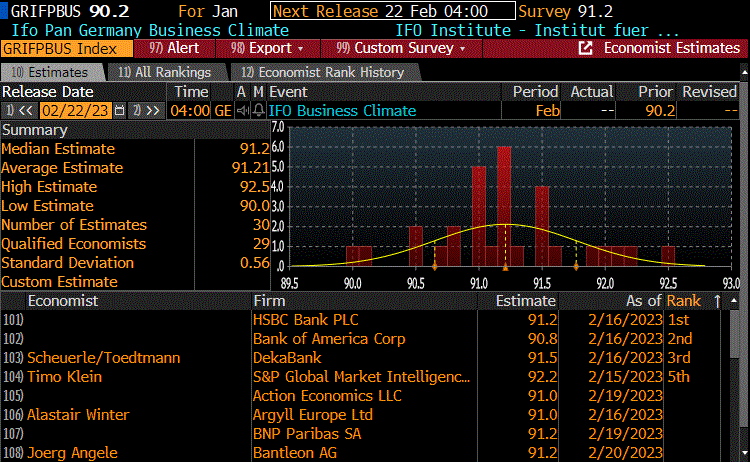Open the IFO Business Climate event link
This screenshot has height=462, width=750.
point(342,111)
